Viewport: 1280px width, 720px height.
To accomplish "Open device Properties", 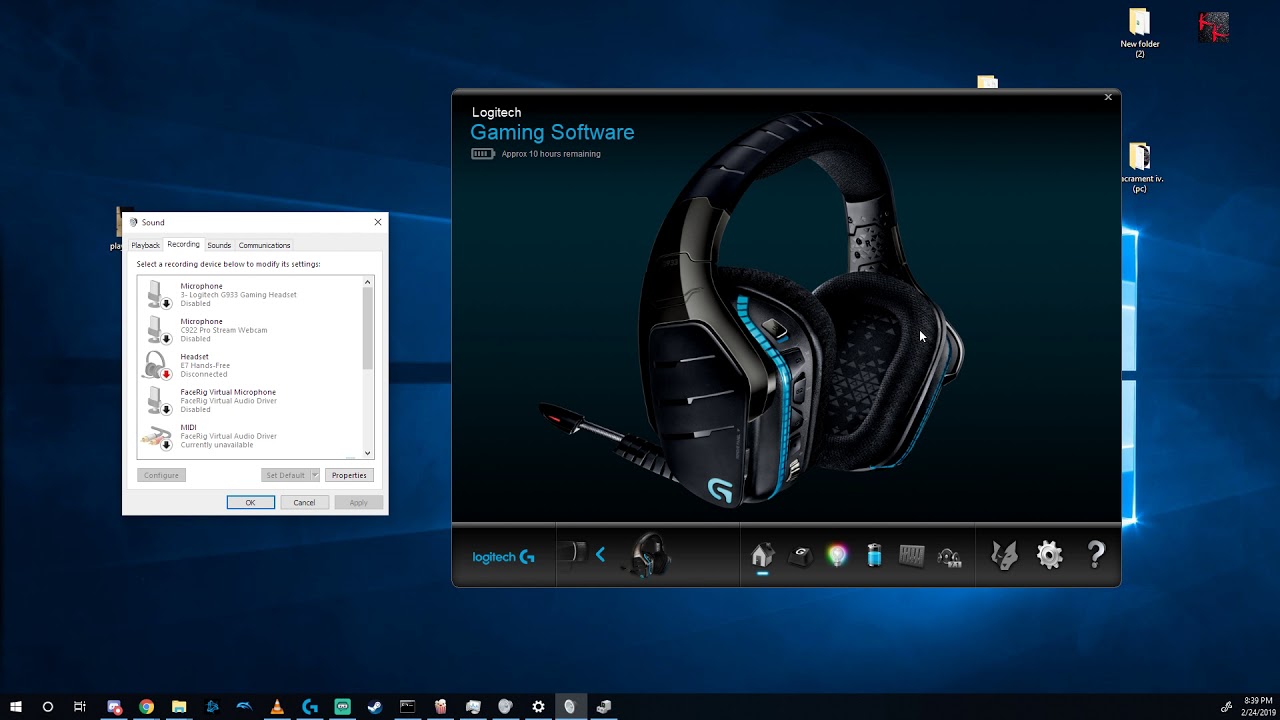I will [349, 475].
